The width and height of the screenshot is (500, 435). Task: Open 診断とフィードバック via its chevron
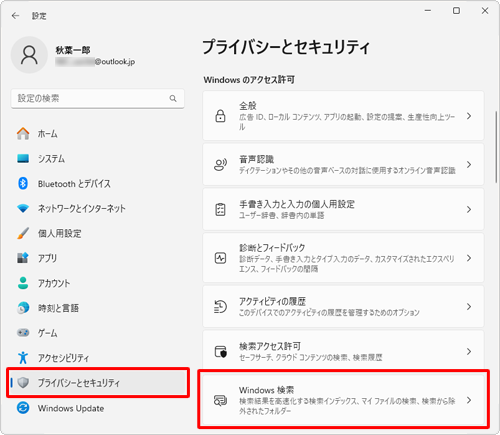(469, 258)
